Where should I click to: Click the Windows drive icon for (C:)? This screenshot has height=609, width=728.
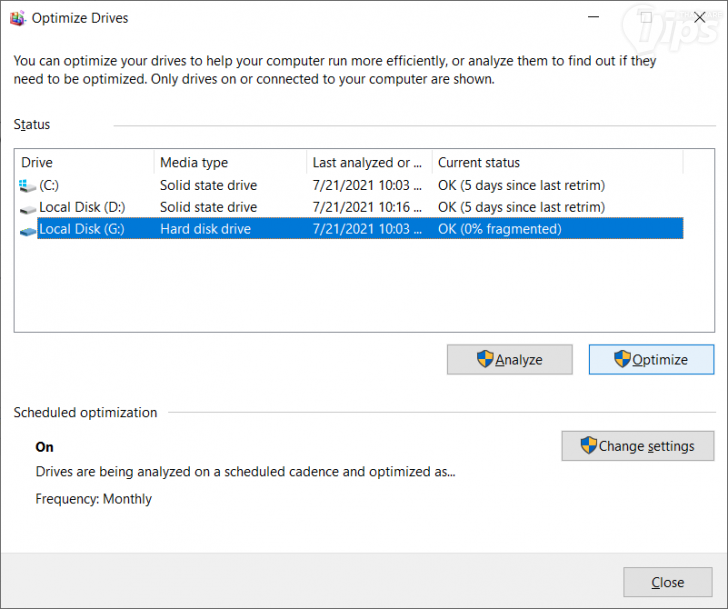pyautogui.click(x=27, y=186)
